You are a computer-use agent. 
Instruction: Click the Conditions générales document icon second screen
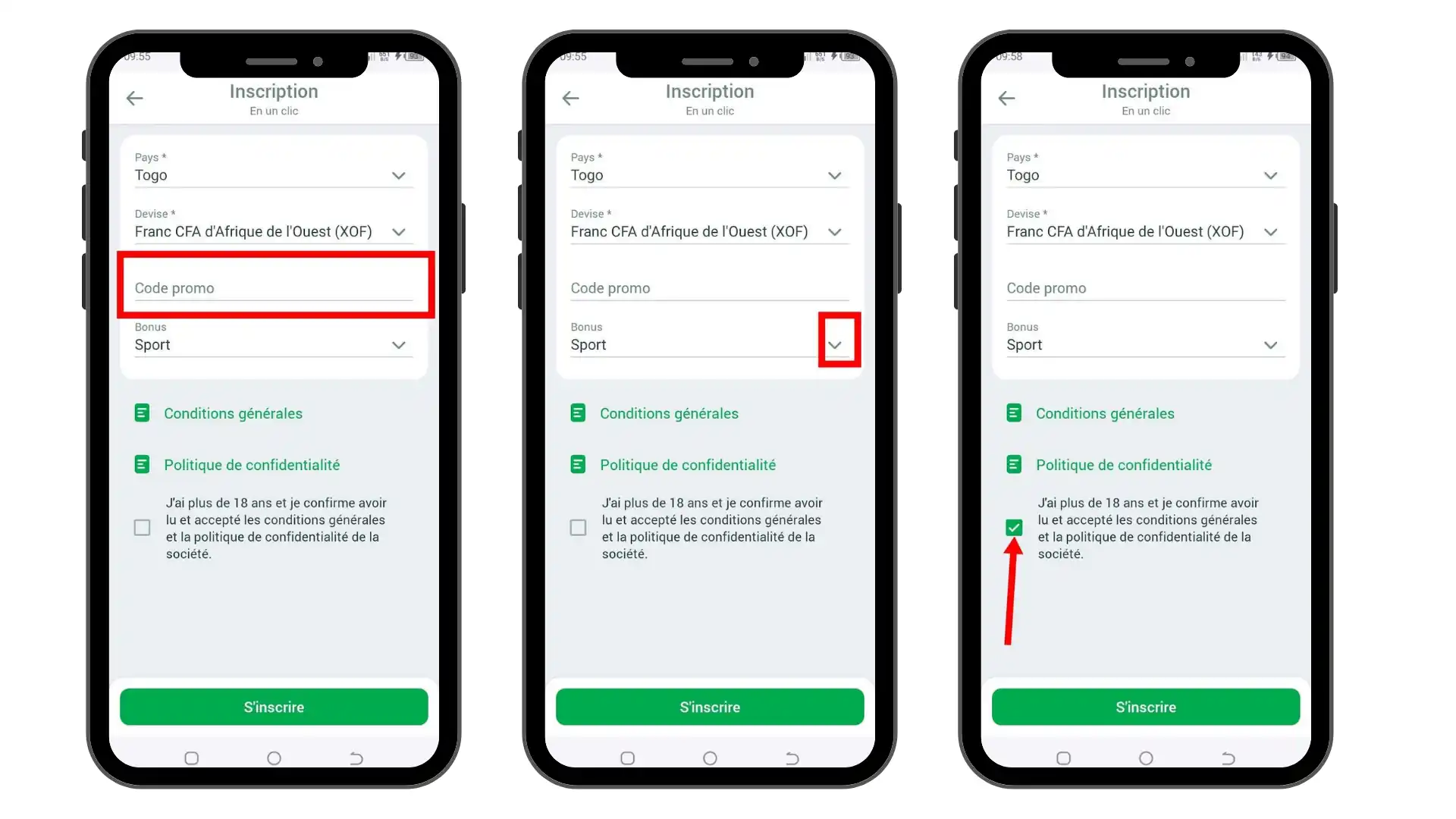coord(578,413)
